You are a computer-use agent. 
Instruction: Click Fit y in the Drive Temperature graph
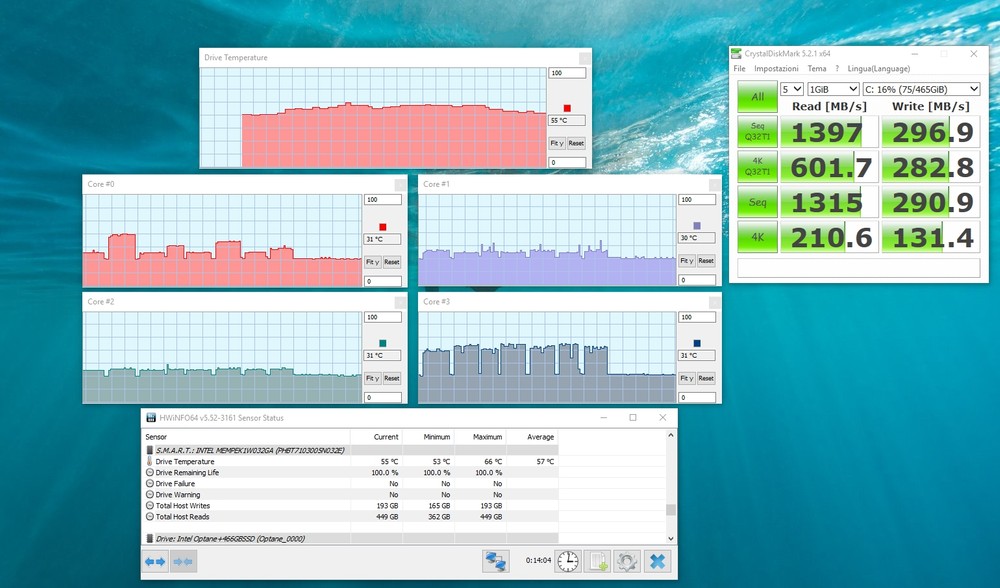(556, 143)
